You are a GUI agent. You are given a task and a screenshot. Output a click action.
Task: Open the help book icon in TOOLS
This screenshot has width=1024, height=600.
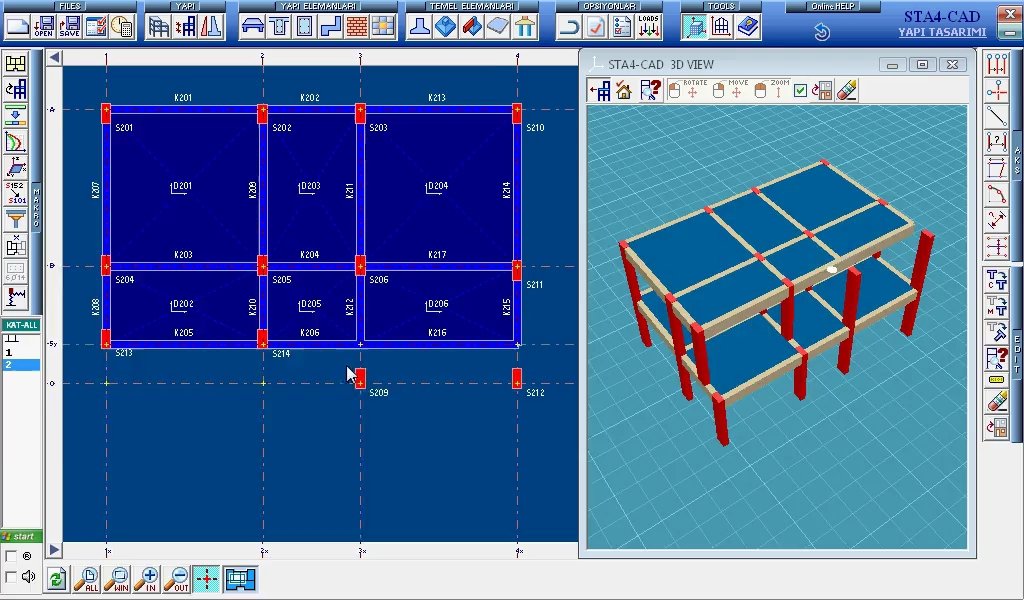point(748,27)
